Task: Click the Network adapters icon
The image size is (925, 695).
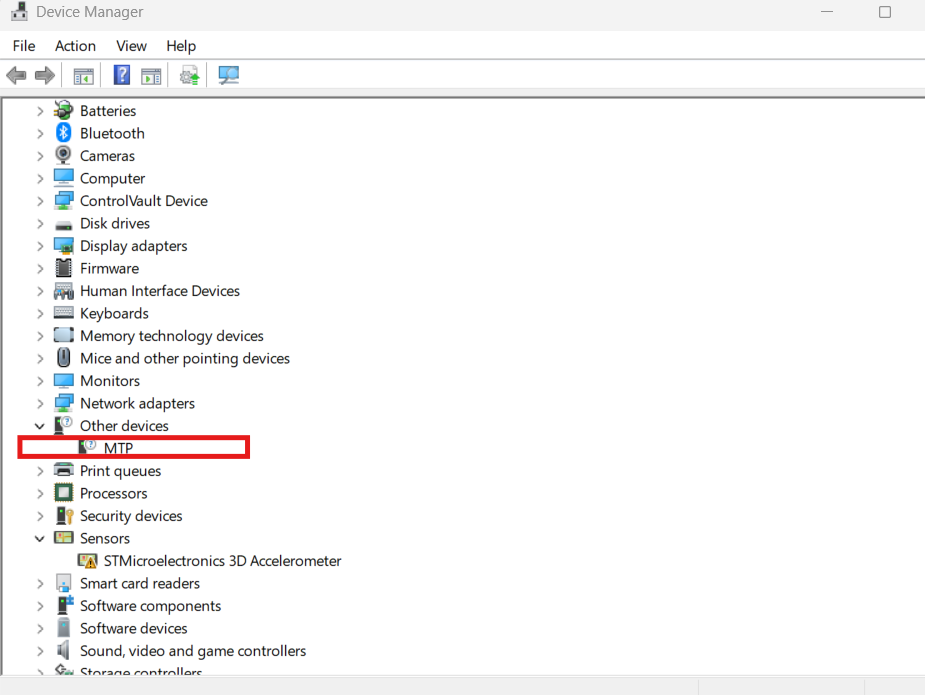Action: [x=63, y=403]
